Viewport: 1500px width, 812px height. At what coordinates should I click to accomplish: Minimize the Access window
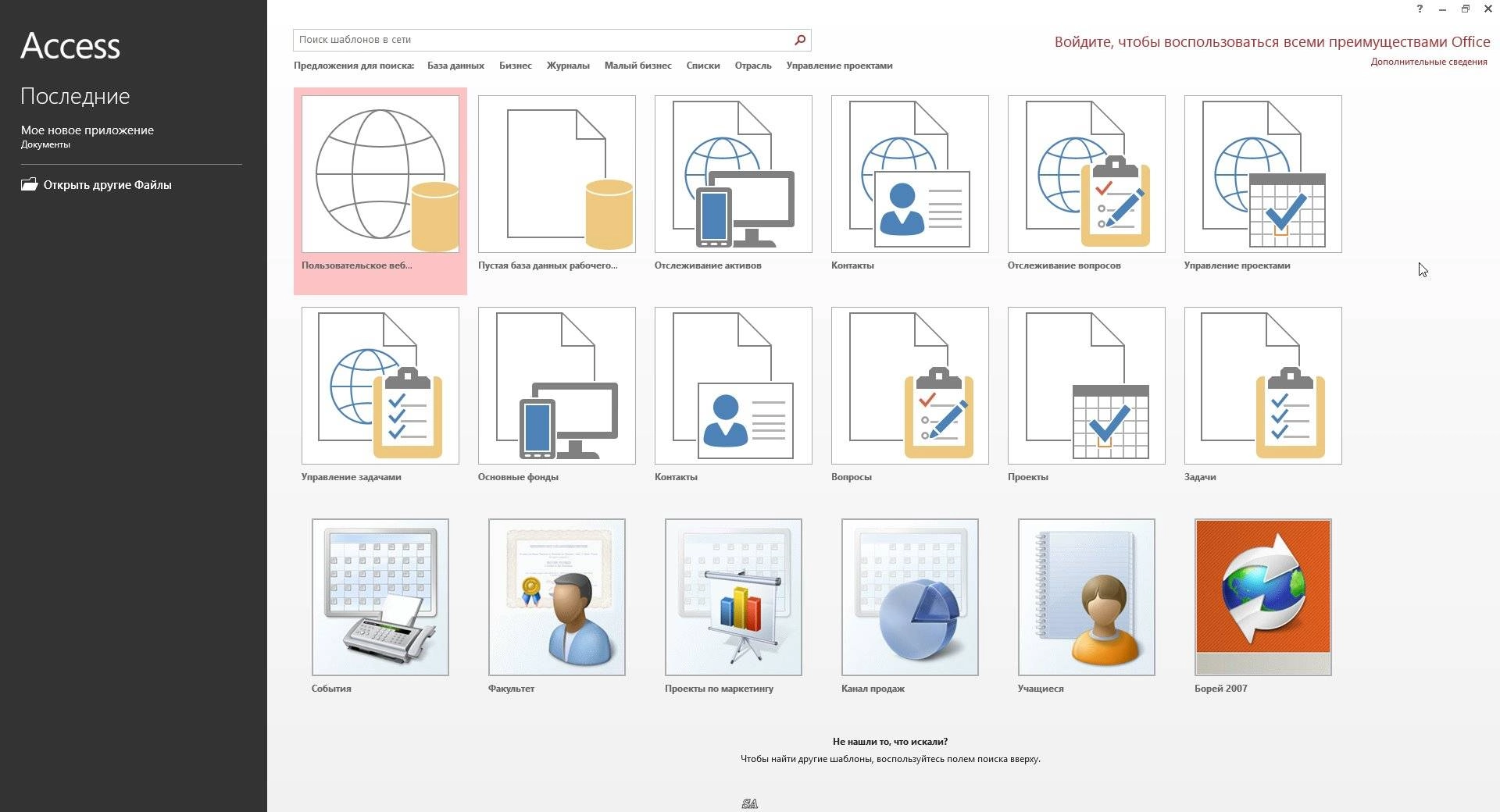click(x=1442, y=9)
